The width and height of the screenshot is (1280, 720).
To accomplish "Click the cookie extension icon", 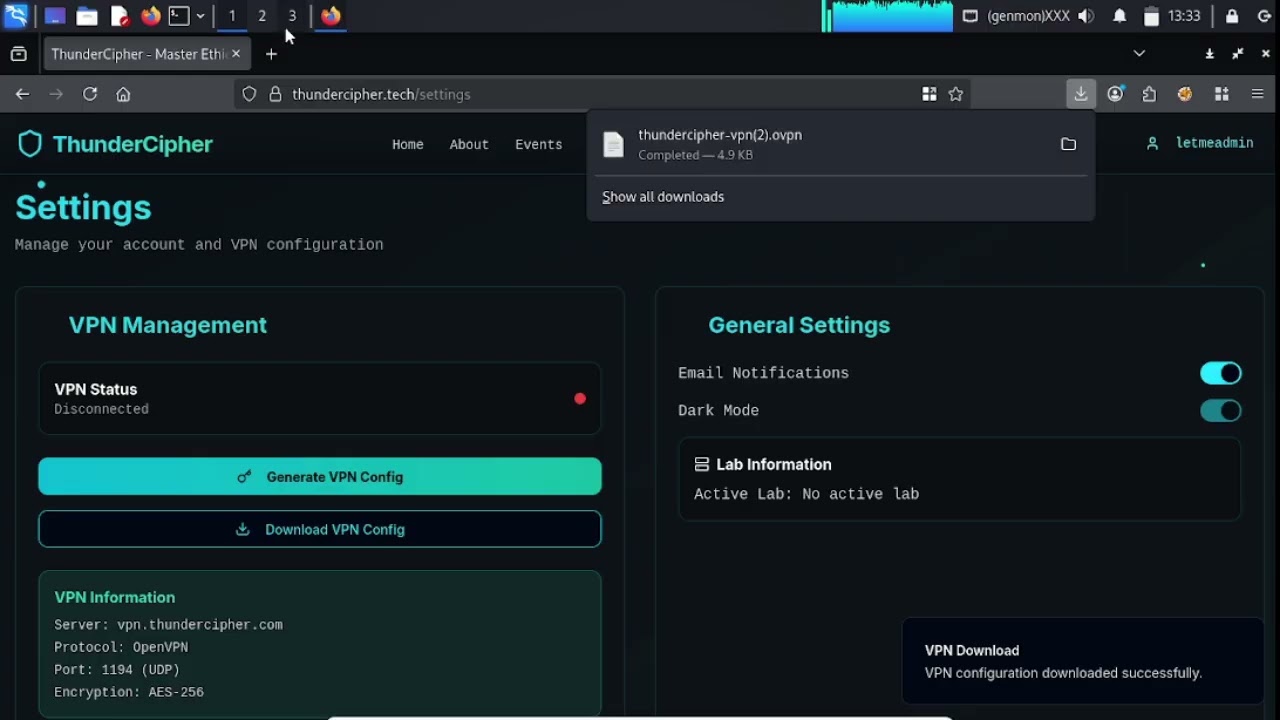I will (1185, 94).
